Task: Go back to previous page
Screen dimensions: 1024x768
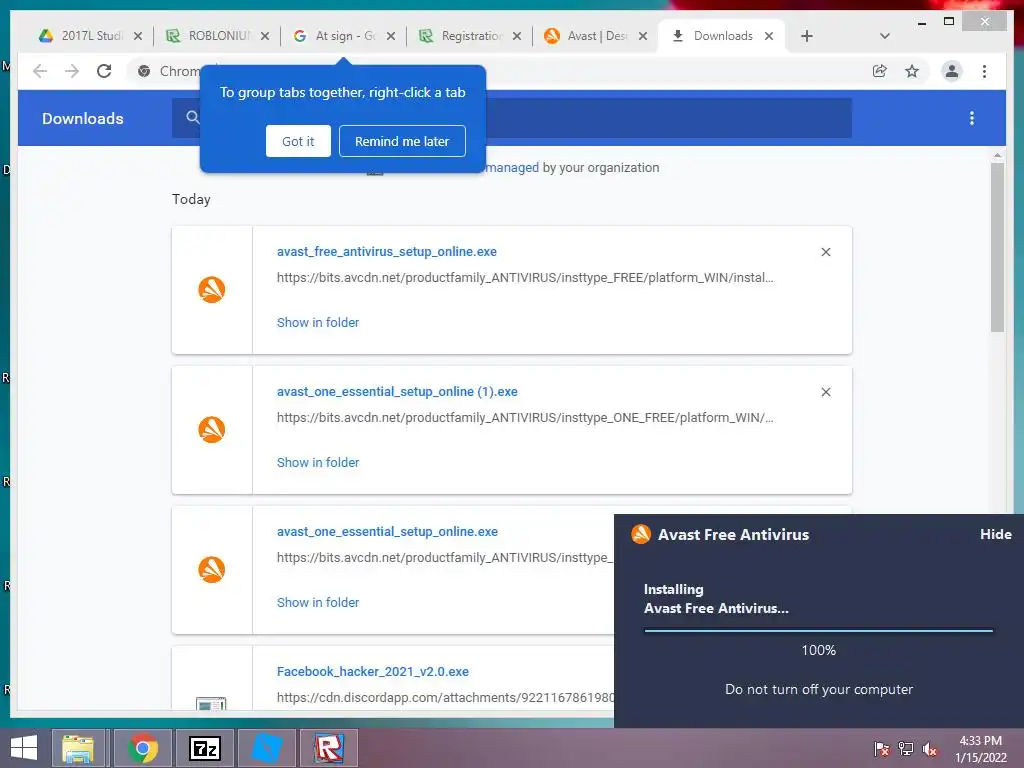Action: click(x=40, y=71)
